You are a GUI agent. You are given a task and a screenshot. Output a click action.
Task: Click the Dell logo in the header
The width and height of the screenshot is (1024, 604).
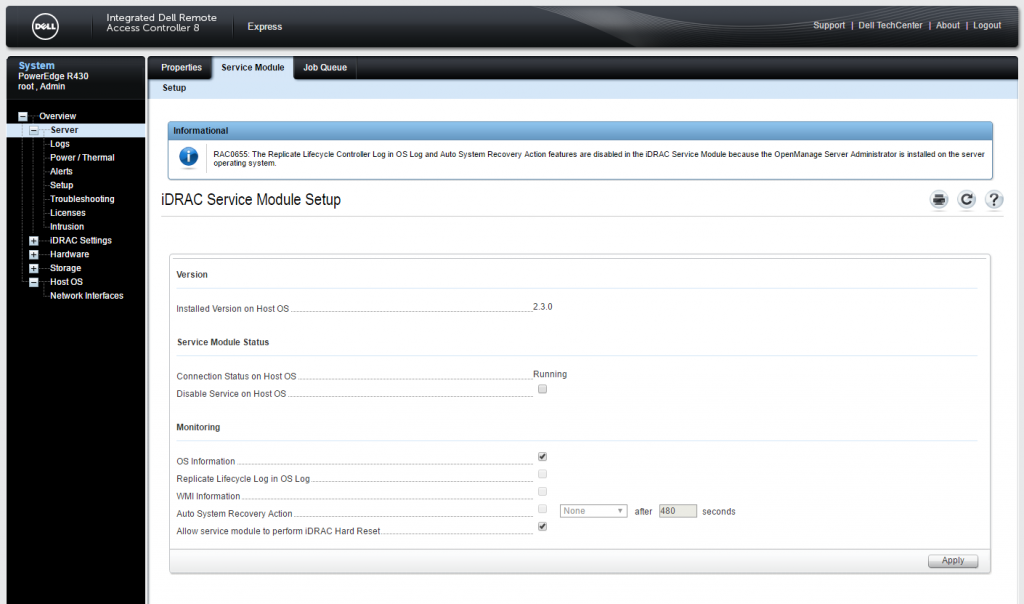pyautogui.click(x=44, y=26)
